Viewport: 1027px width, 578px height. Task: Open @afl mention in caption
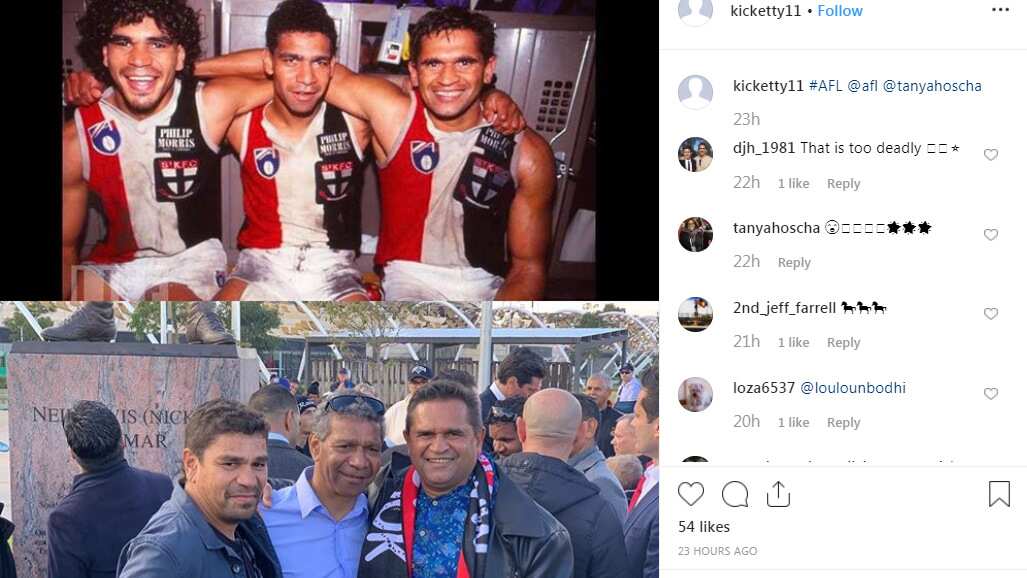point(863,86)
